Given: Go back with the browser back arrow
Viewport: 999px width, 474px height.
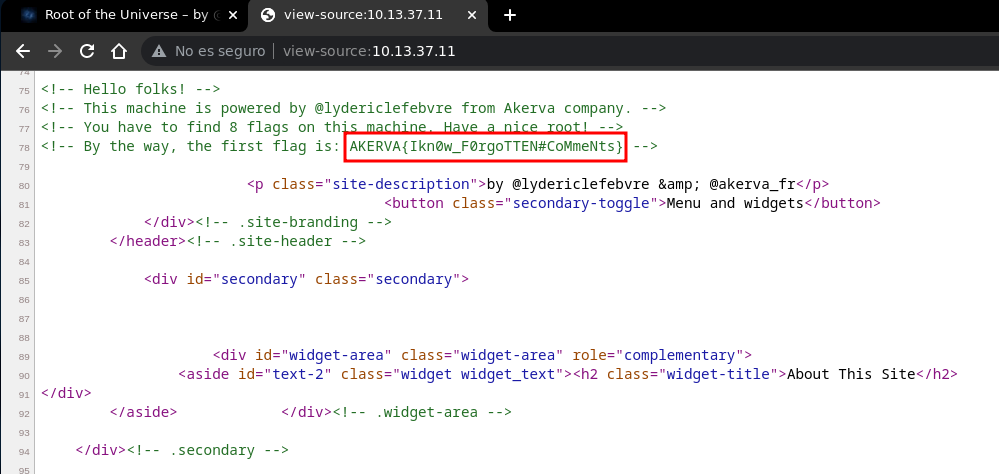Looking at the screenshot, I should pos(23,51).
